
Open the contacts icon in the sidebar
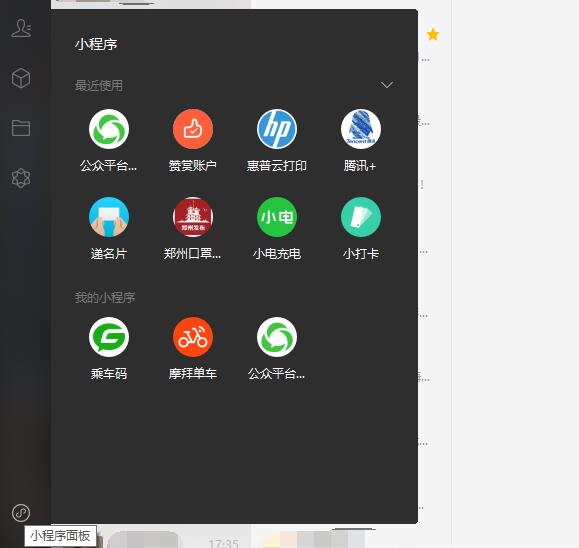point(21,28)
